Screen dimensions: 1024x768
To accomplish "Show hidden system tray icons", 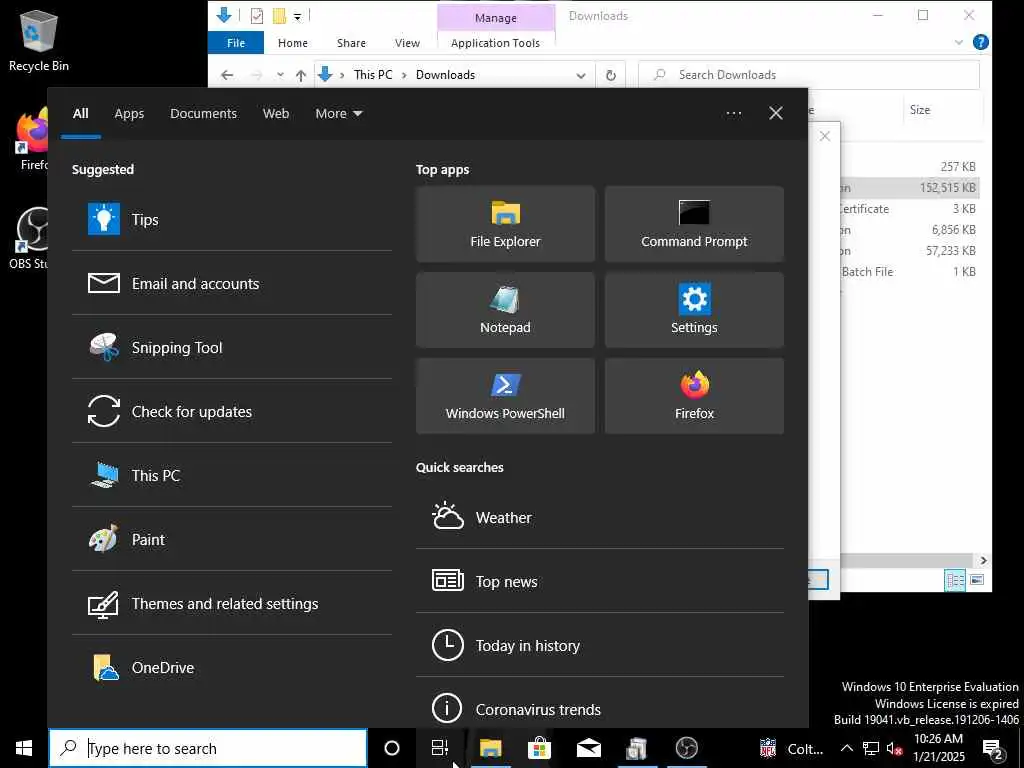I will (846, 748).
